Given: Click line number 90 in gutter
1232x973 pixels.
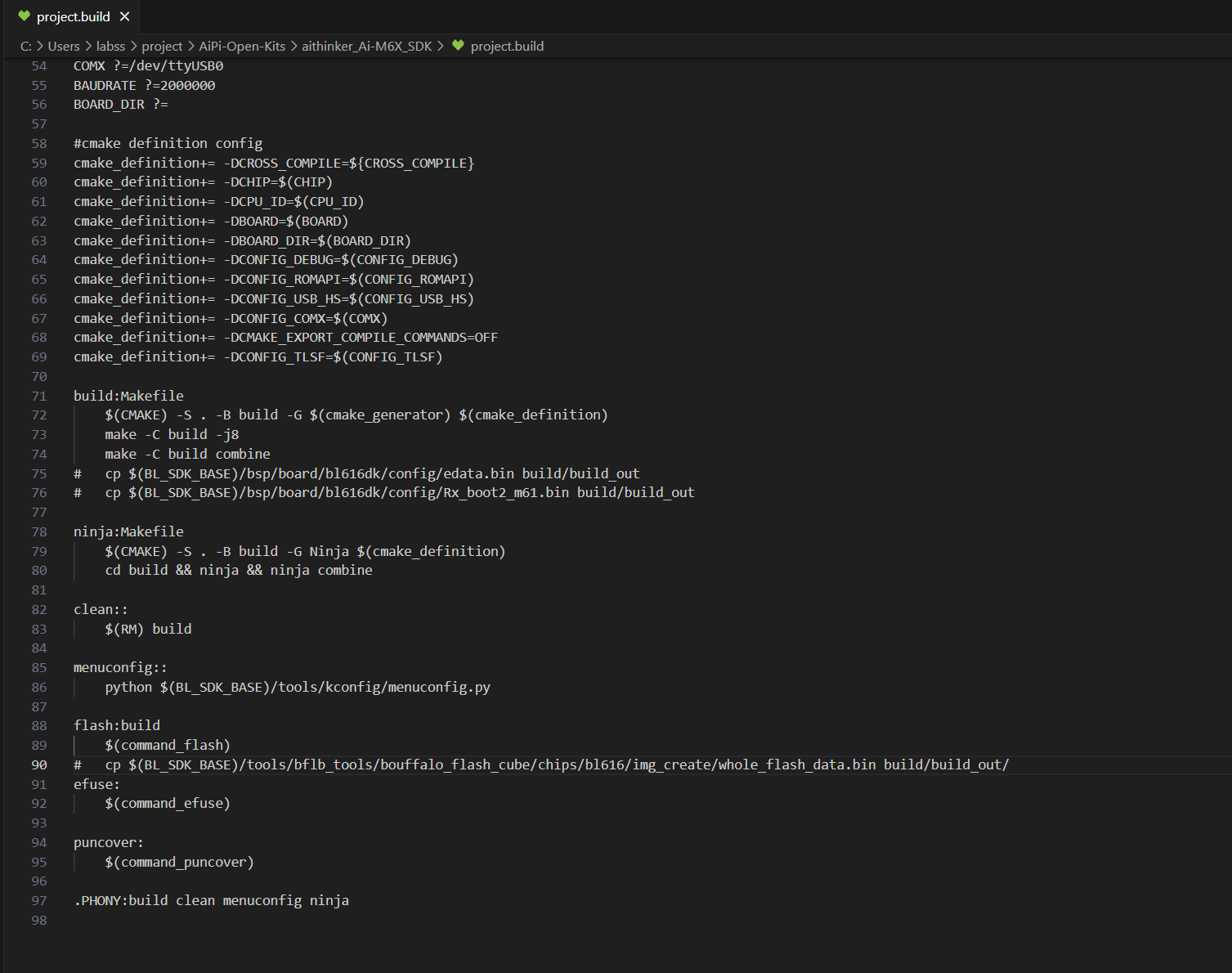Looking at the screenshot, I should tap(39, 765).
